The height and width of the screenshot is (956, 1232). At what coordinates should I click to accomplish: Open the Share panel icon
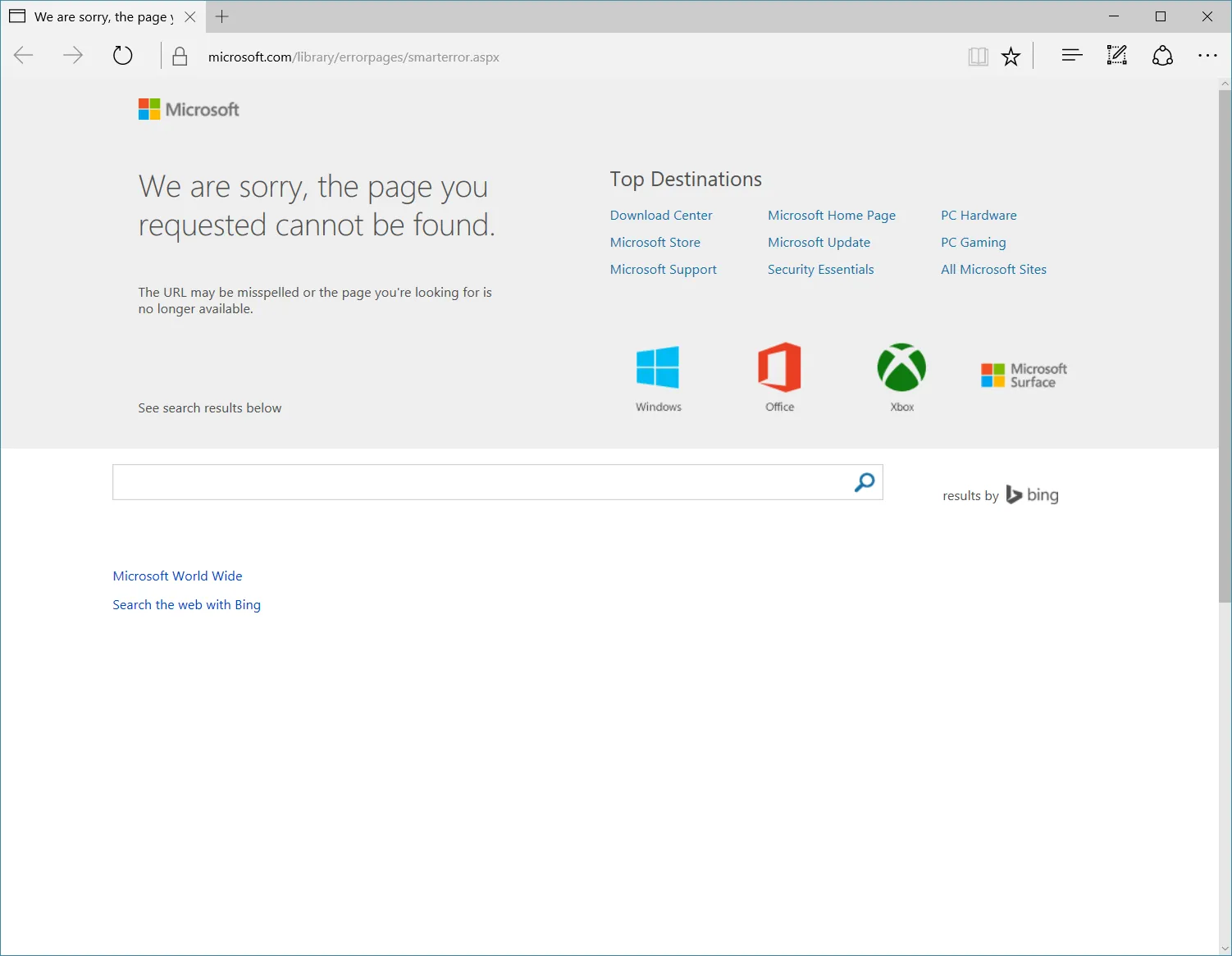coord(1162,56)
